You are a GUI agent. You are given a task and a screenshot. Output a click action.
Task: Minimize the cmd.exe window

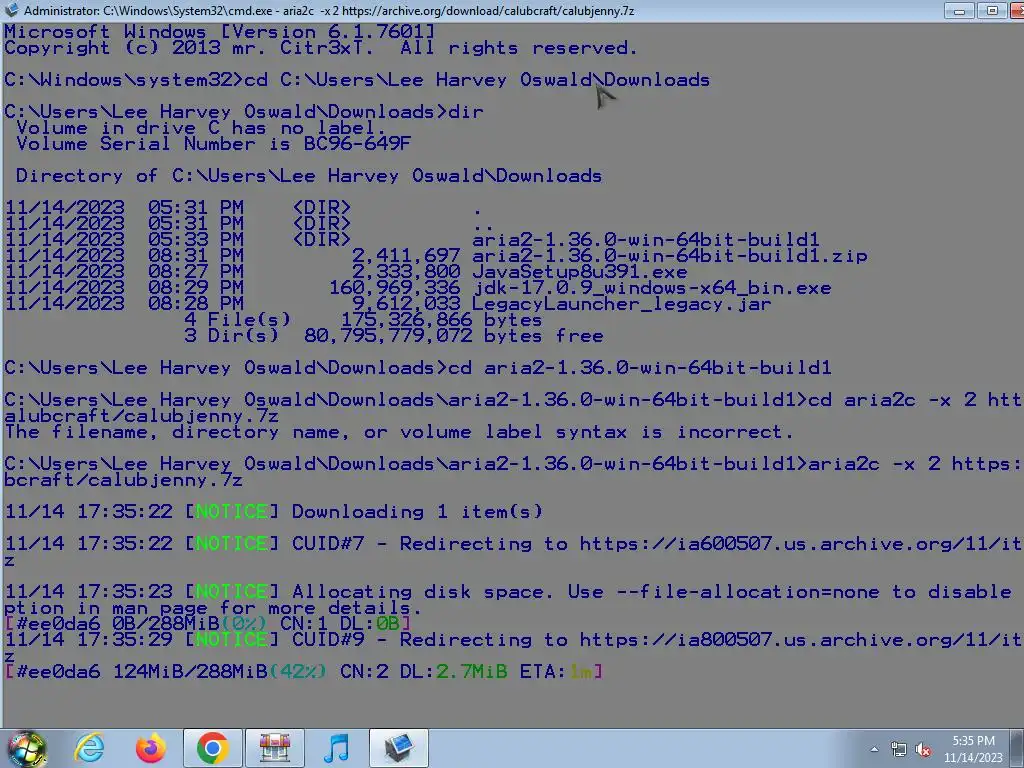pyautogui.click(x=959, y=10)
